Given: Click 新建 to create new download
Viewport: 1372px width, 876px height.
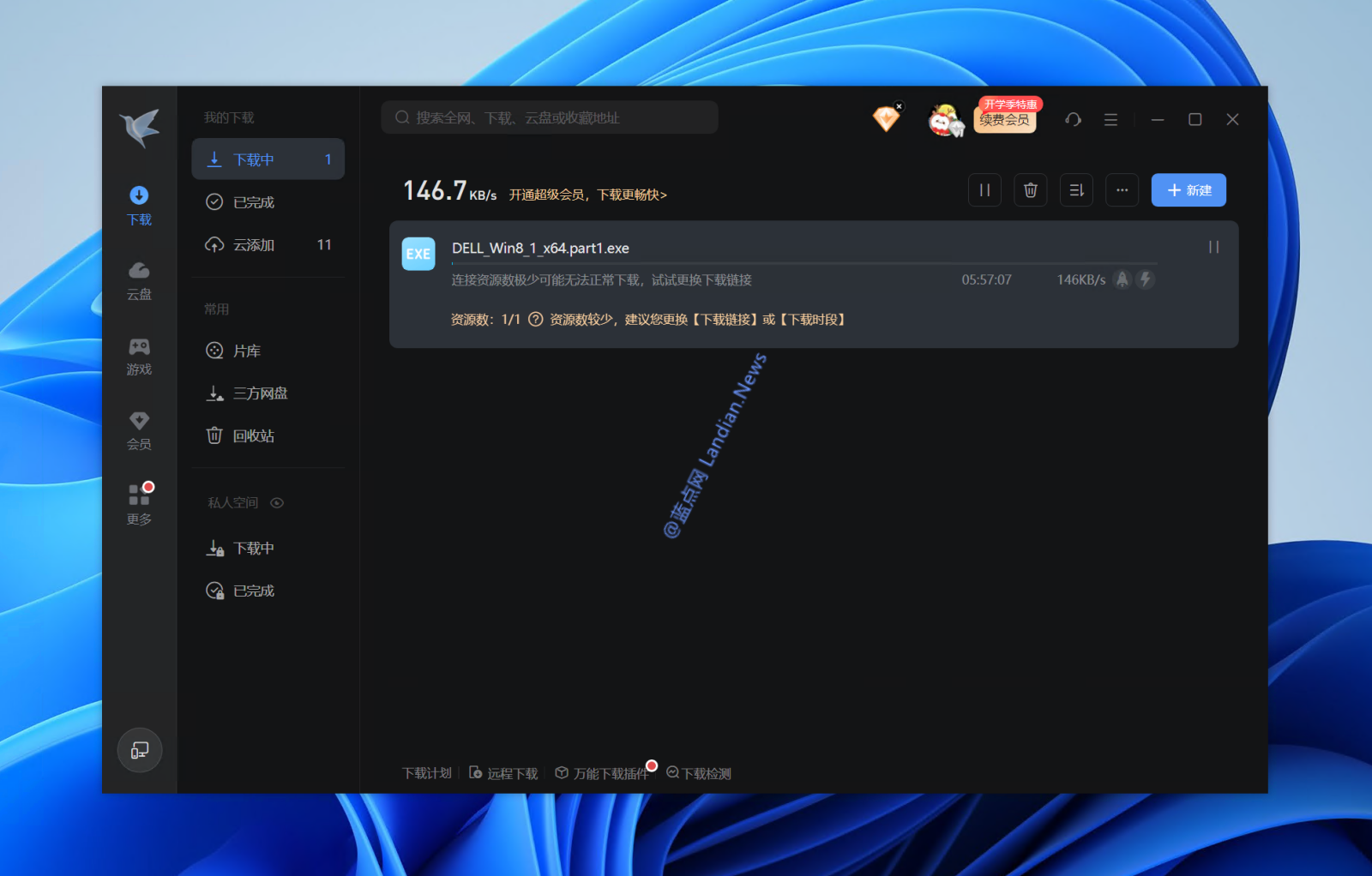Looking at the screenshot, I should 1188,190.
